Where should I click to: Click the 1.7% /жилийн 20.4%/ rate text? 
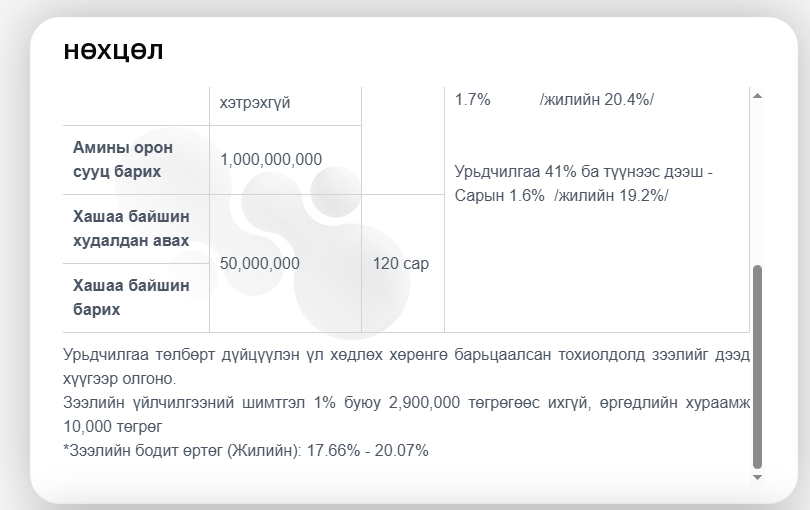click(x=553, y=99)
